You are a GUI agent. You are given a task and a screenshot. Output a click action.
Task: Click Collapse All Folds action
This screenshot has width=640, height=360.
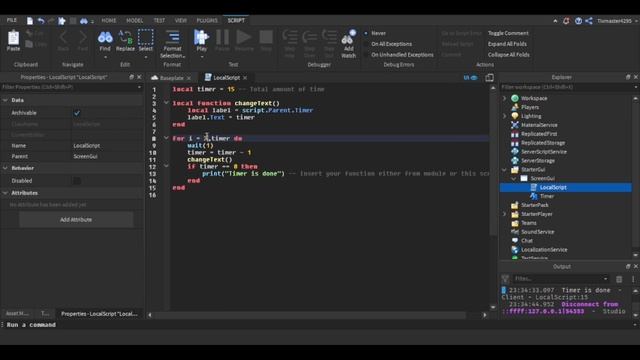click(x=509, y=55)
